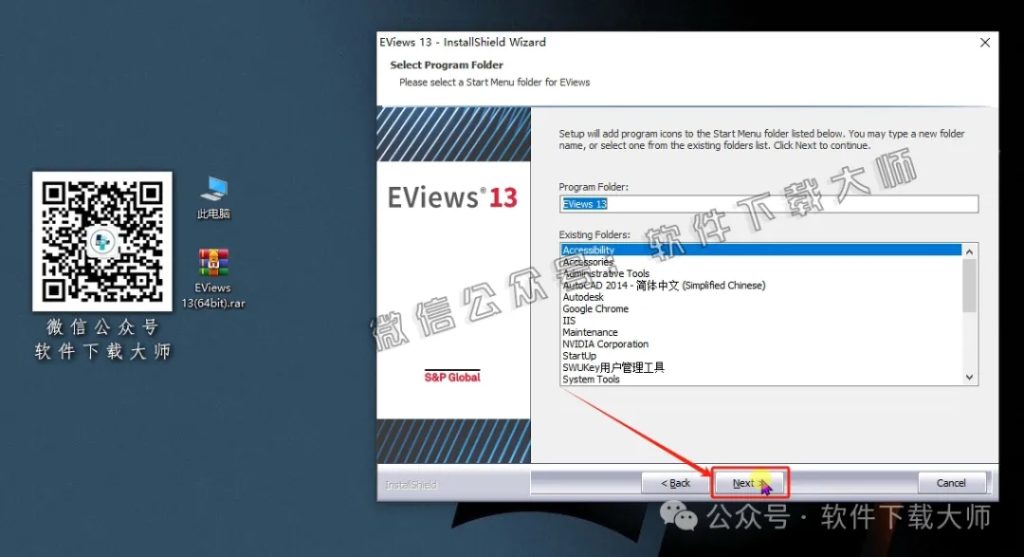Image resolution: width=1024 pixels, height=557 pixels.
Task: Select NVIDIA Corporation folder entry
Action: pos(761,344)
